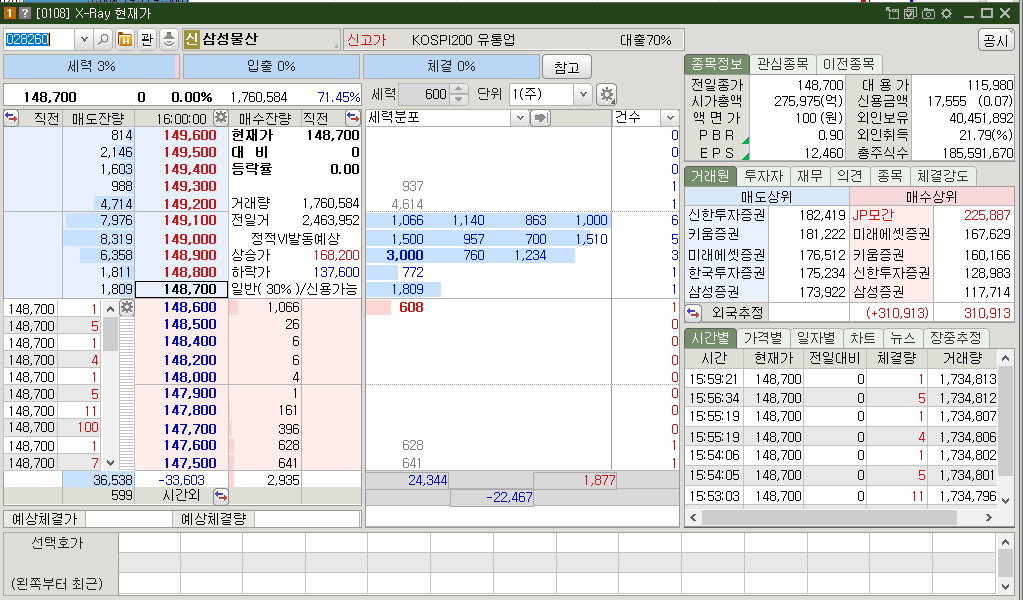Search stocks with the magnifier icon
Viewport: 1023px width, 600px height.
pos(103,40)
